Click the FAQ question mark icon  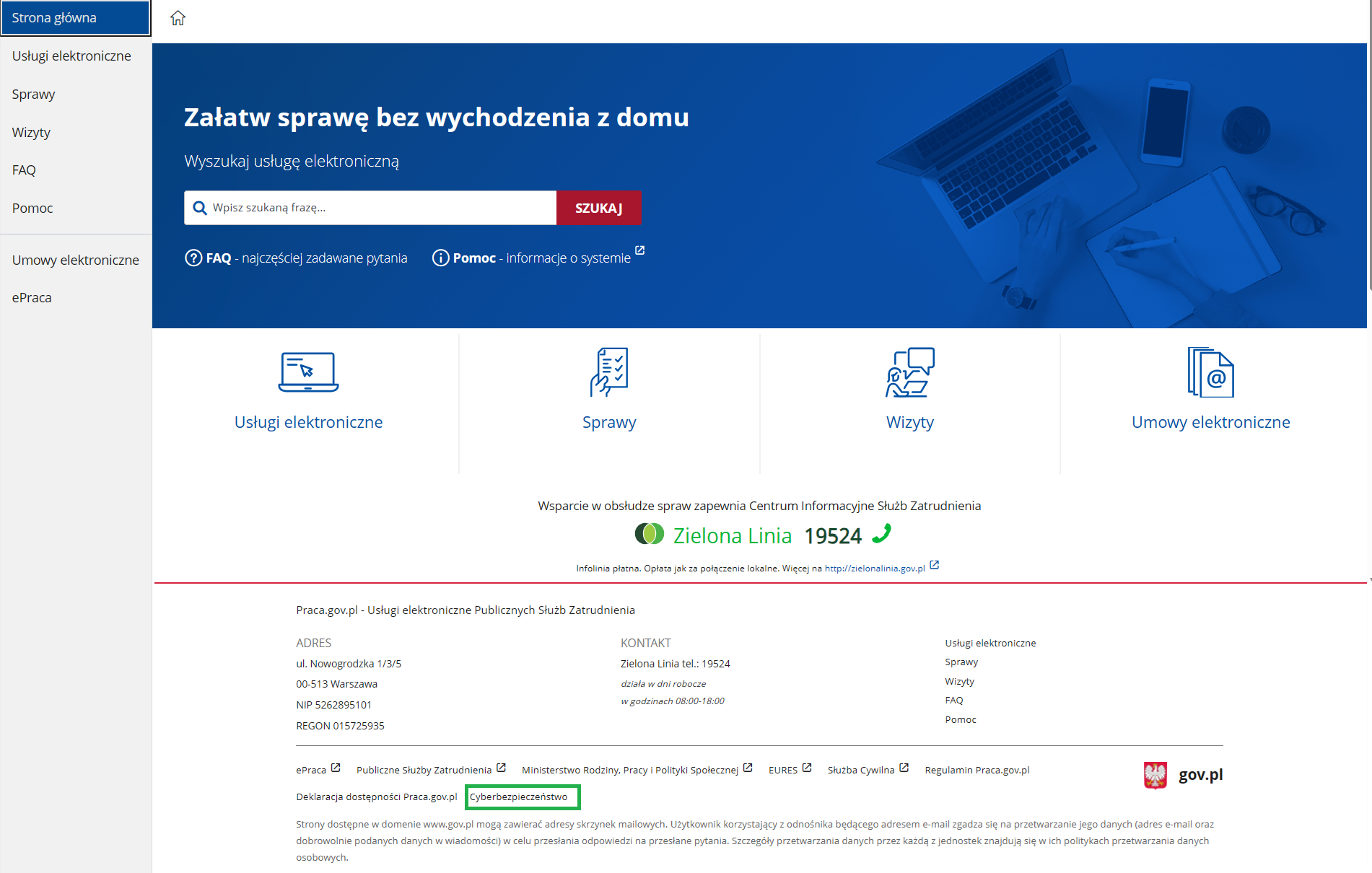193,258
